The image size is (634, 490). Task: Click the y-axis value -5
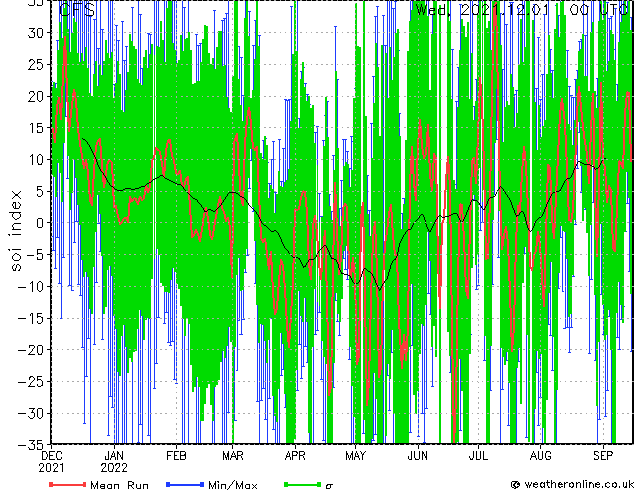click(36, 255)
